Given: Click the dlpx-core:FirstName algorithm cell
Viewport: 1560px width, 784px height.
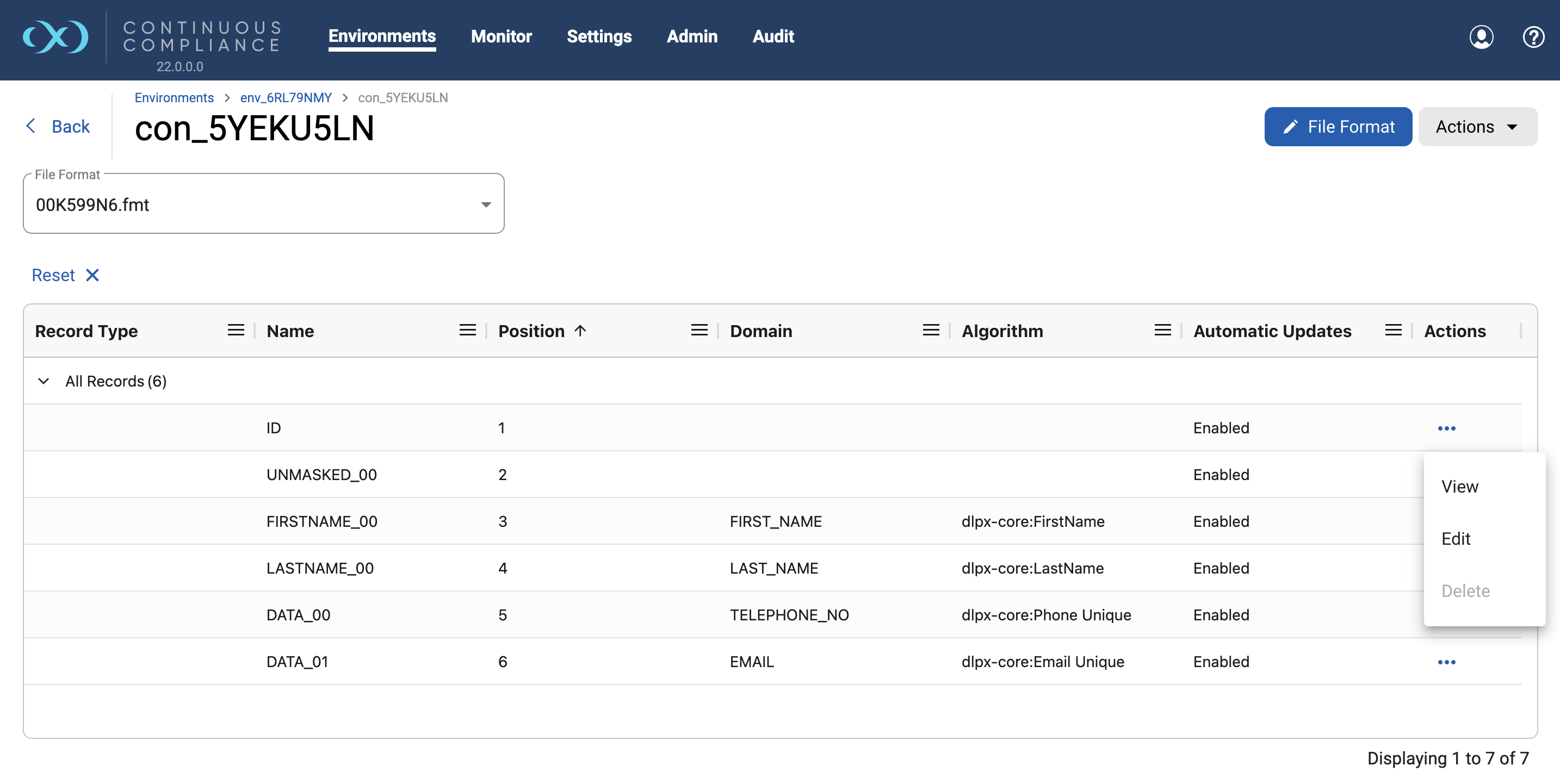Looking at the screenshot, I should (x=1033, y=521).
